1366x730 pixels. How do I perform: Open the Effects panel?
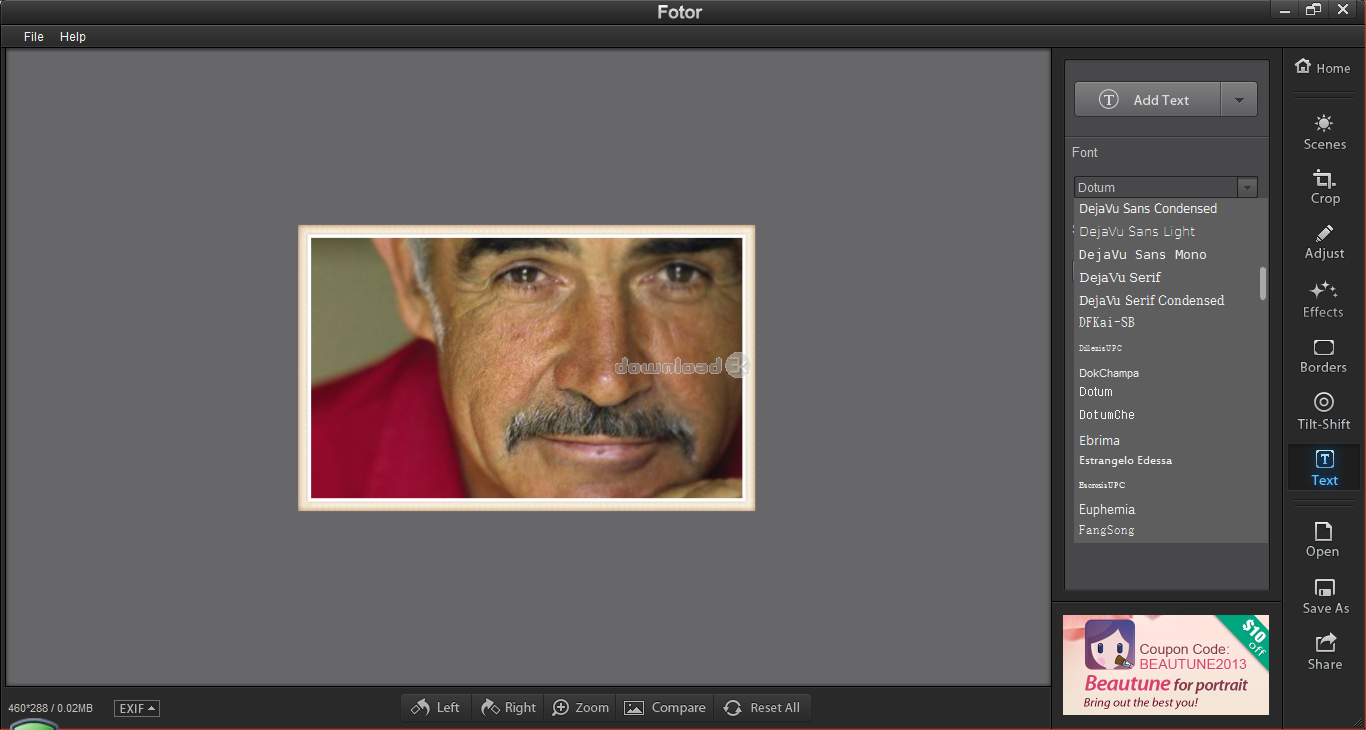(1323, 299)
